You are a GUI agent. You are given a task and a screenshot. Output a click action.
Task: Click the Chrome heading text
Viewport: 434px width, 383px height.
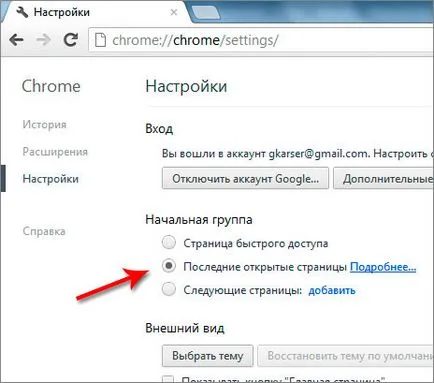pyautogui.click(x=51, y=86)
